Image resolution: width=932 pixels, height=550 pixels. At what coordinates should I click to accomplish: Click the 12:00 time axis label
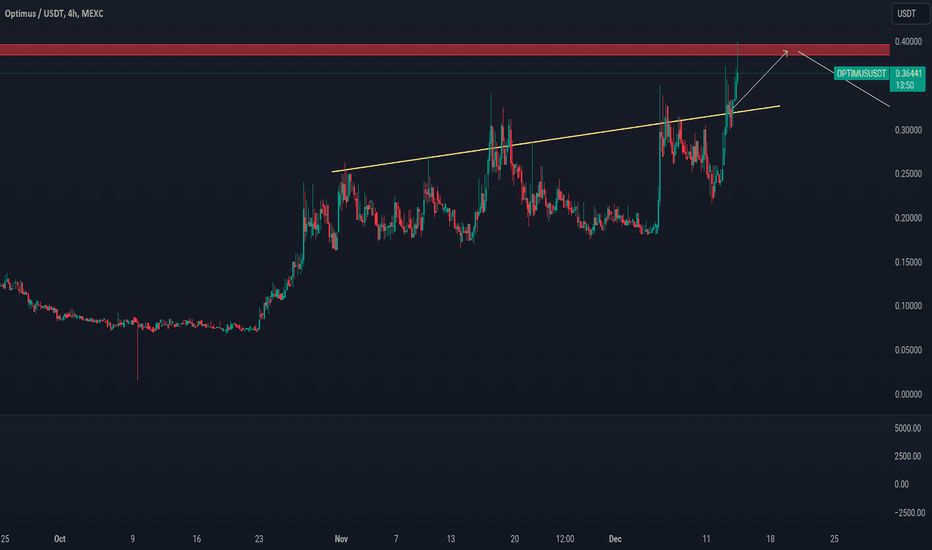565,539
